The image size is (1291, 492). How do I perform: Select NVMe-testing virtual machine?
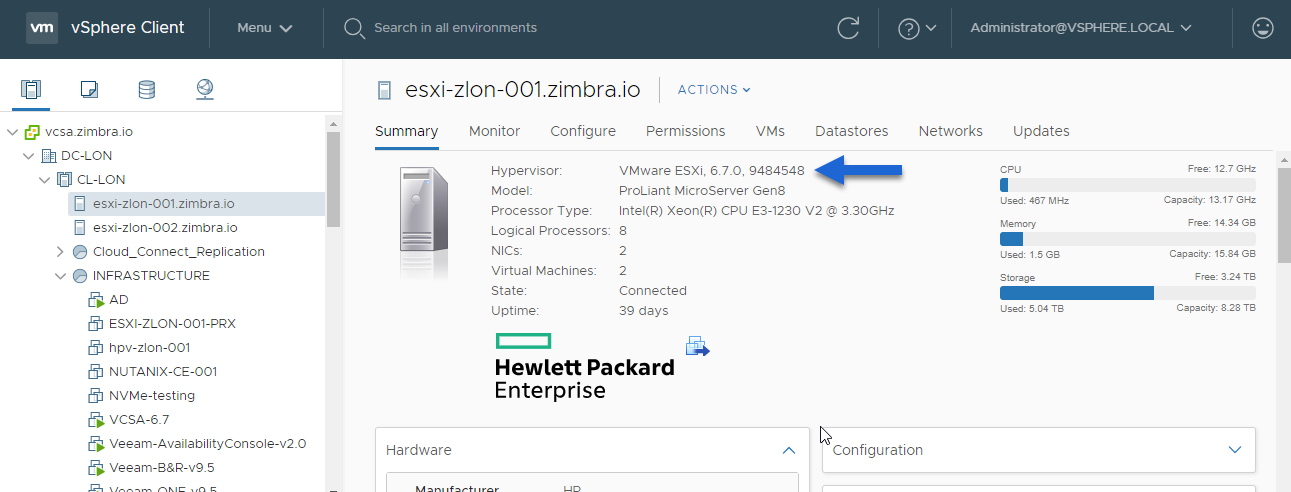[152, 396]
